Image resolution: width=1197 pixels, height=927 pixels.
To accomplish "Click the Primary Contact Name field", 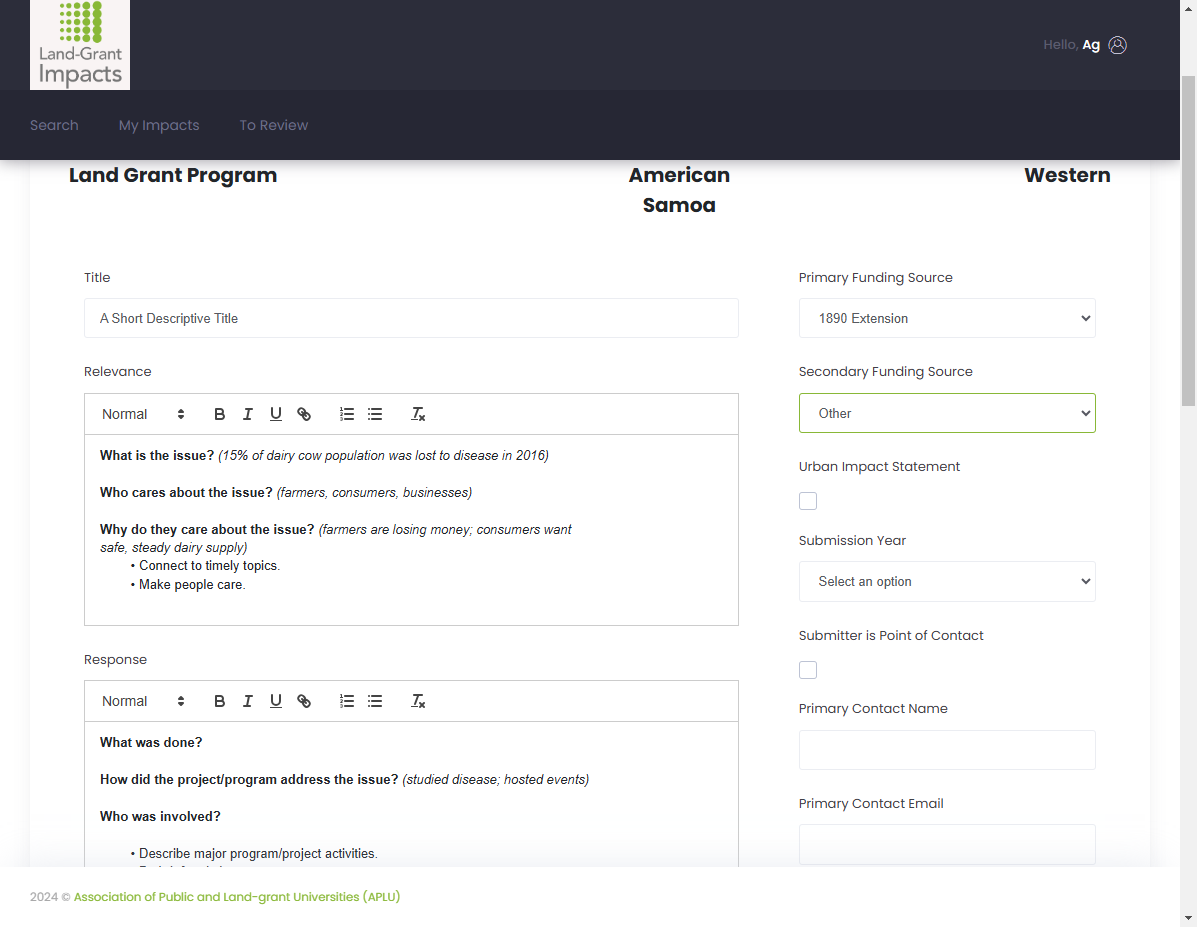I will click(947, 750).
